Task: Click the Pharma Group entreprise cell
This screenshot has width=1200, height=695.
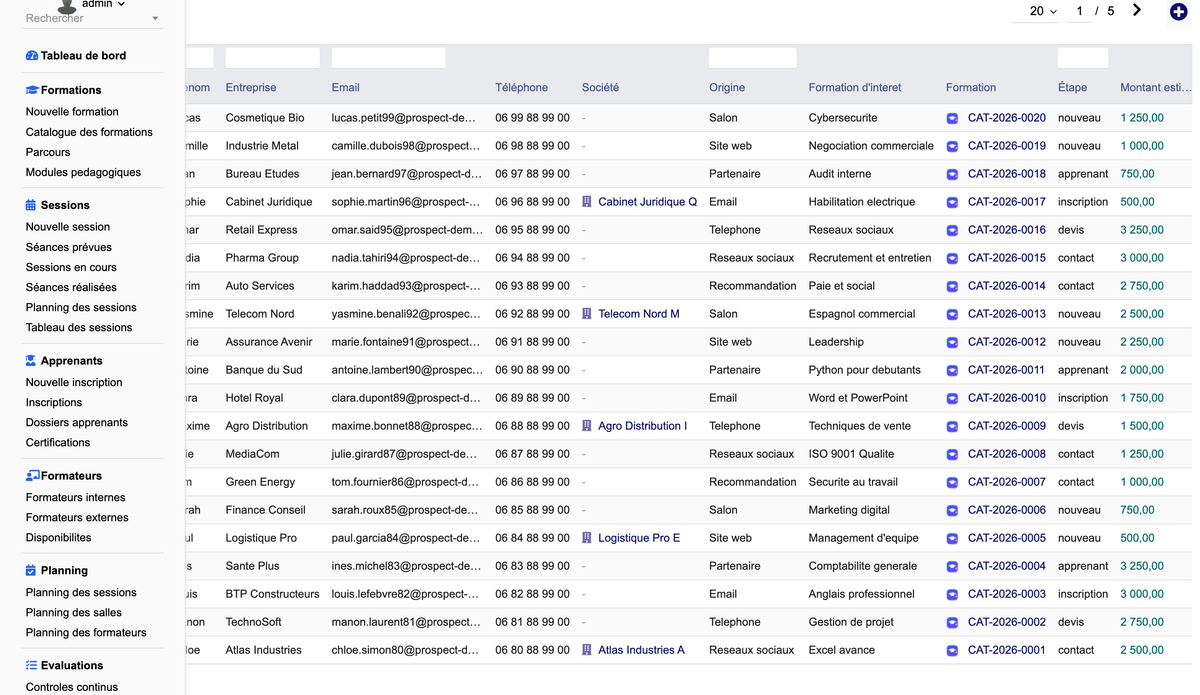Action: point(262,258)
